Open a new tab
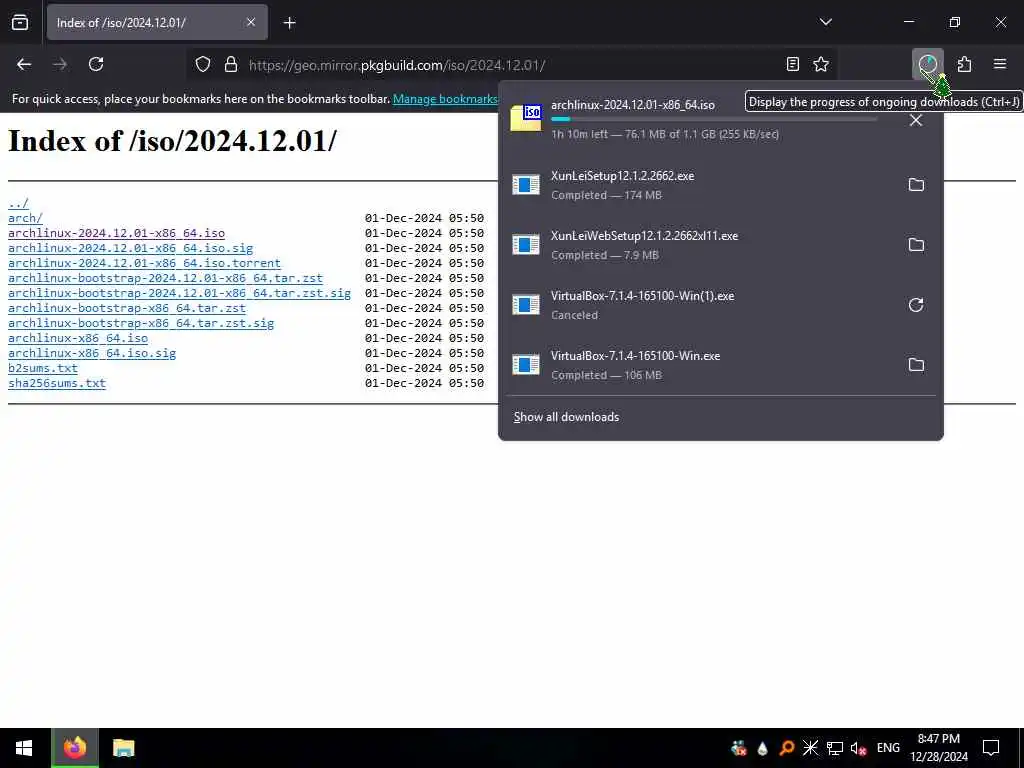 click(x=289, y=23)
